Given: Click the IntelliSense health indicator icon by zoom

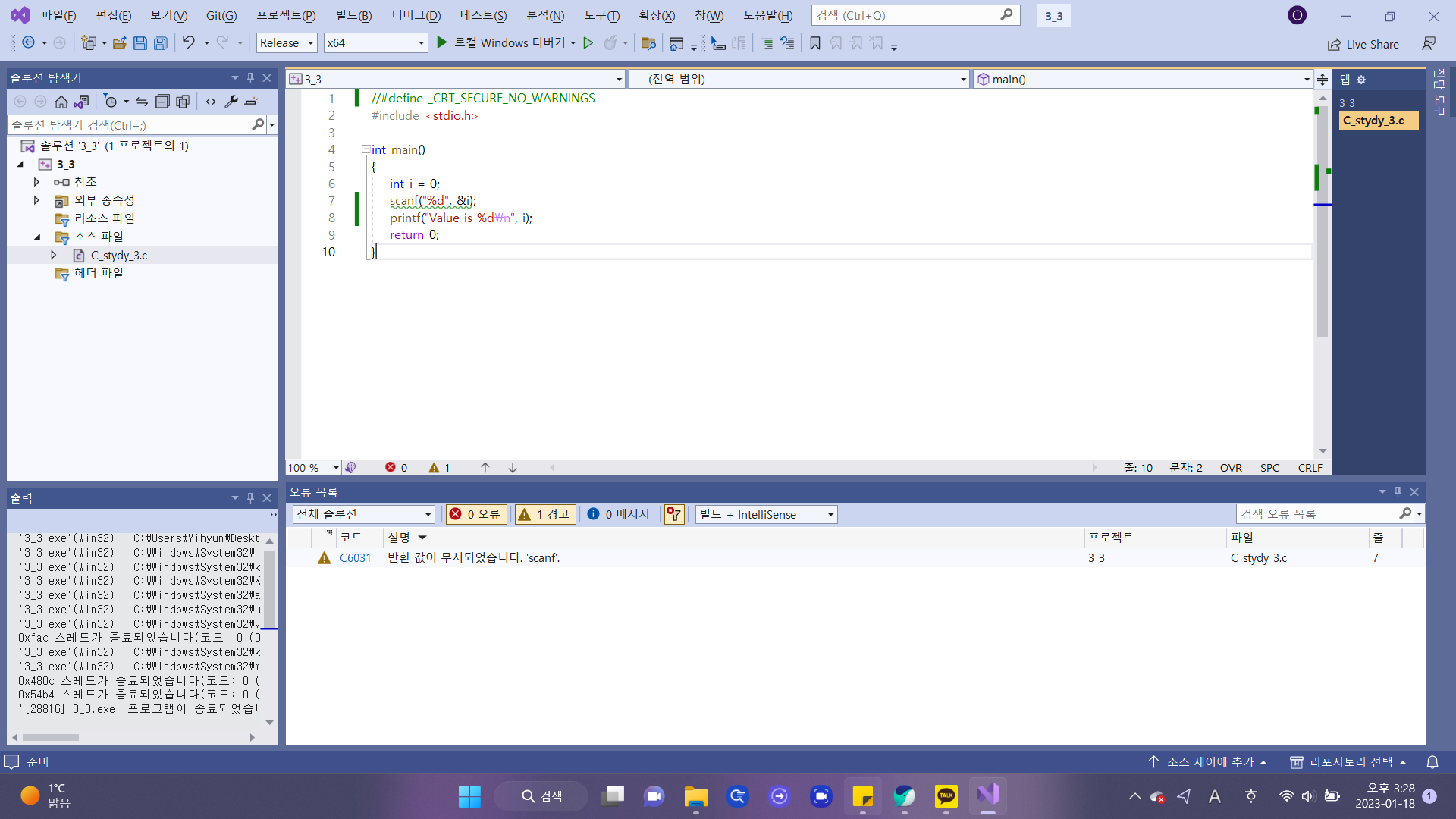Looking at the screenshot, I should click(350, 468).
